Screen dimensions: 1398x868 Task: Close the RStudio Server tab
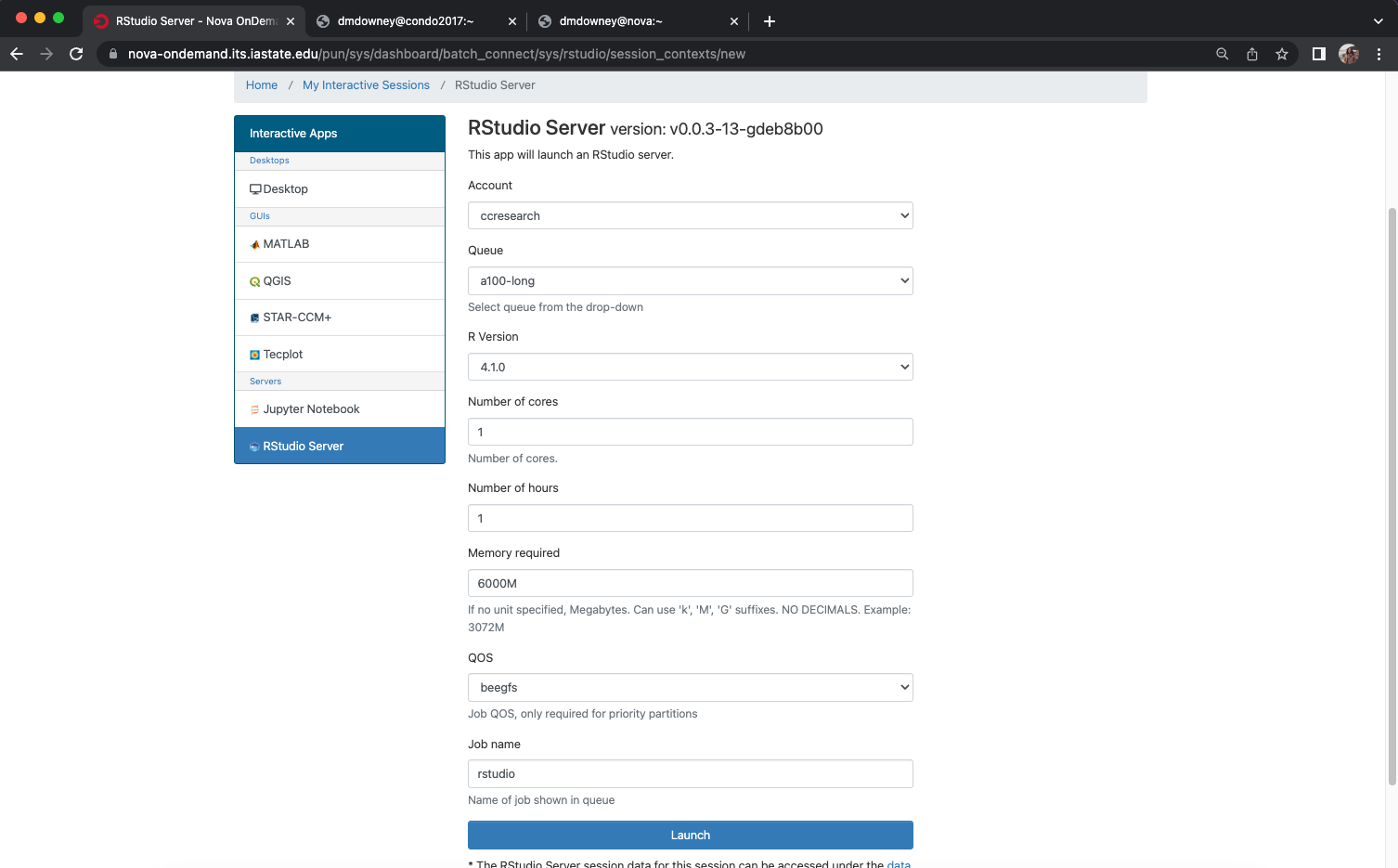coord(291,21)
